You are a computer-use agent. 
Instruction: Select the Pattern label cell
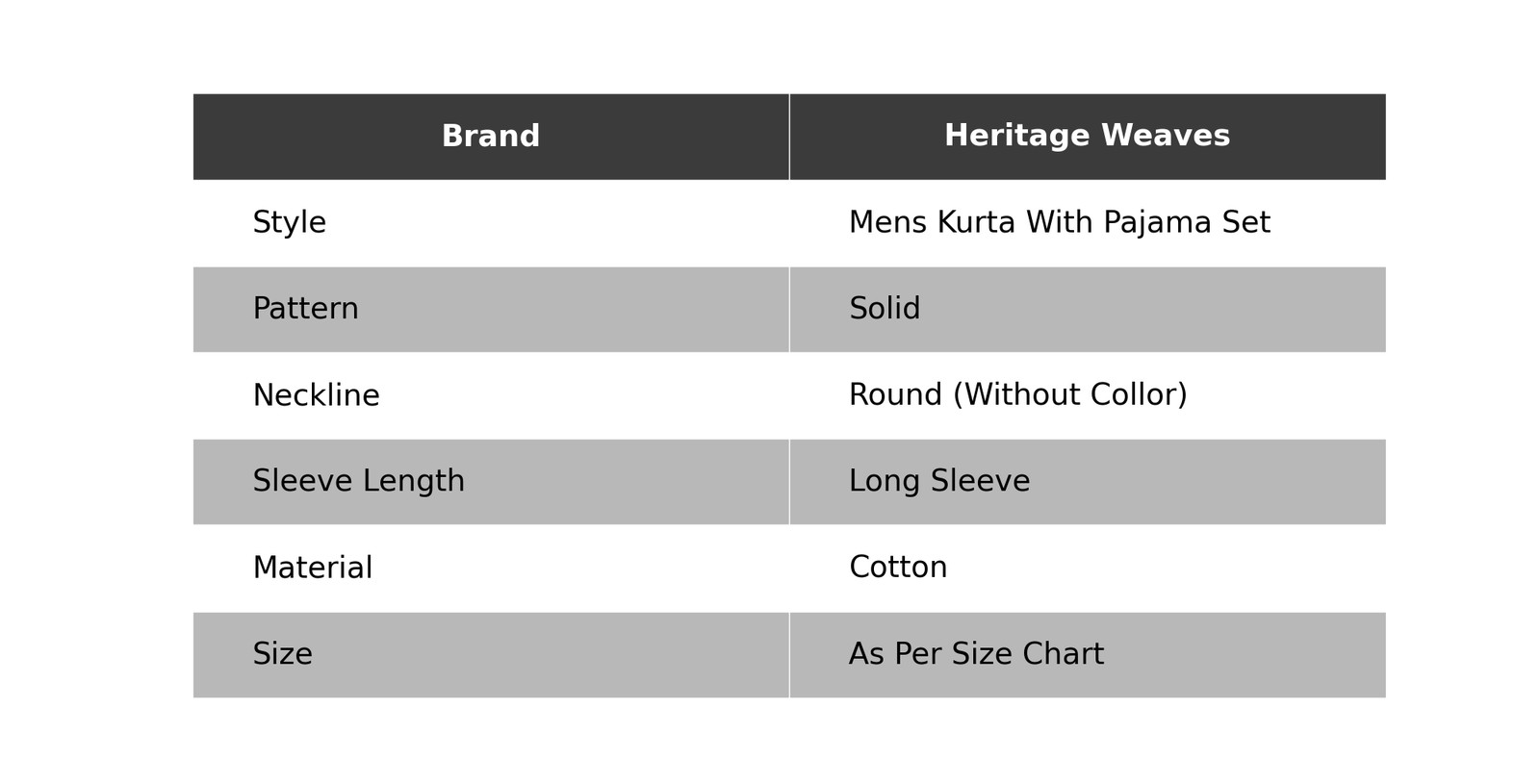(305, 309)
